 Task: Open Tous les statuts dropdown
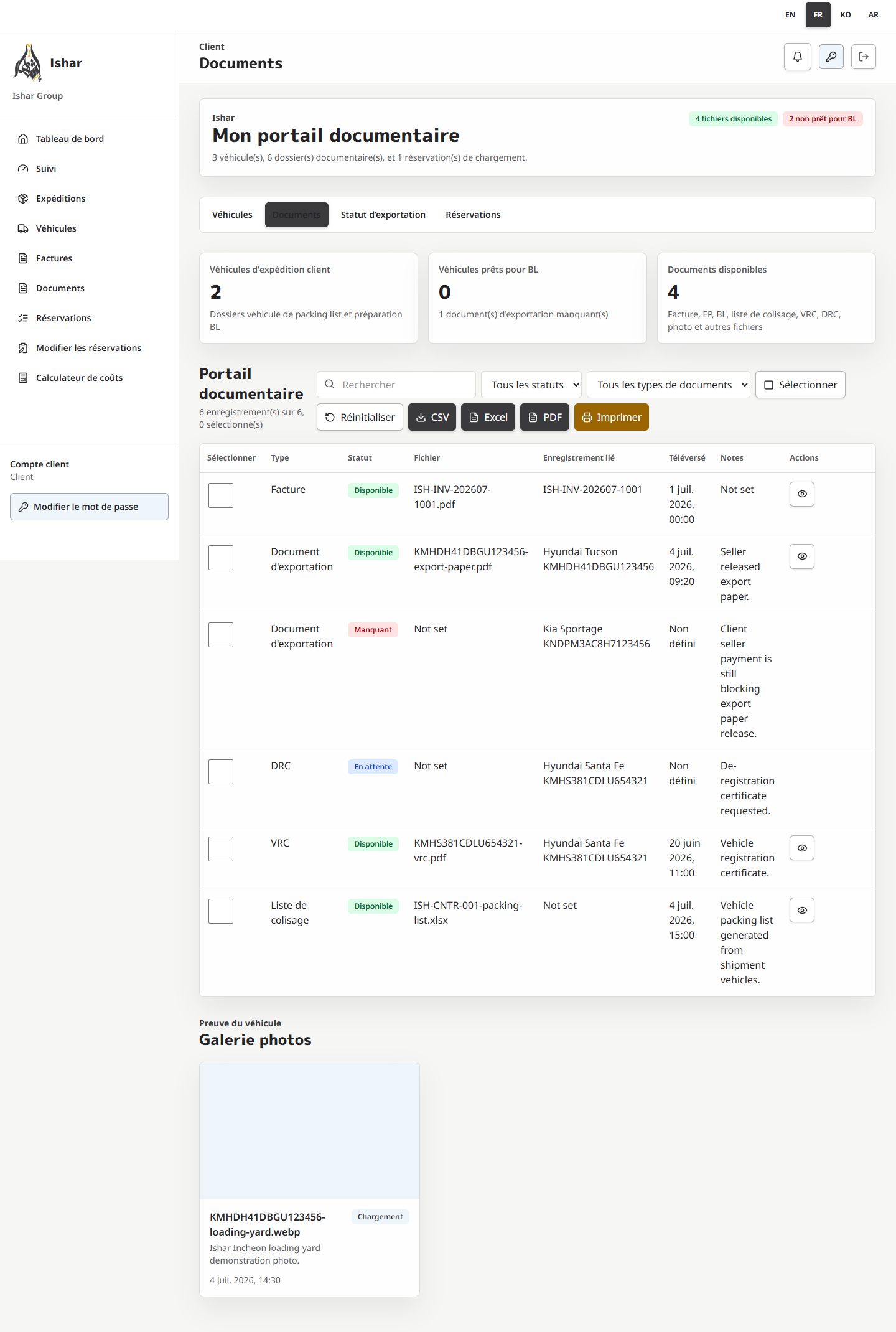point(531,385)
